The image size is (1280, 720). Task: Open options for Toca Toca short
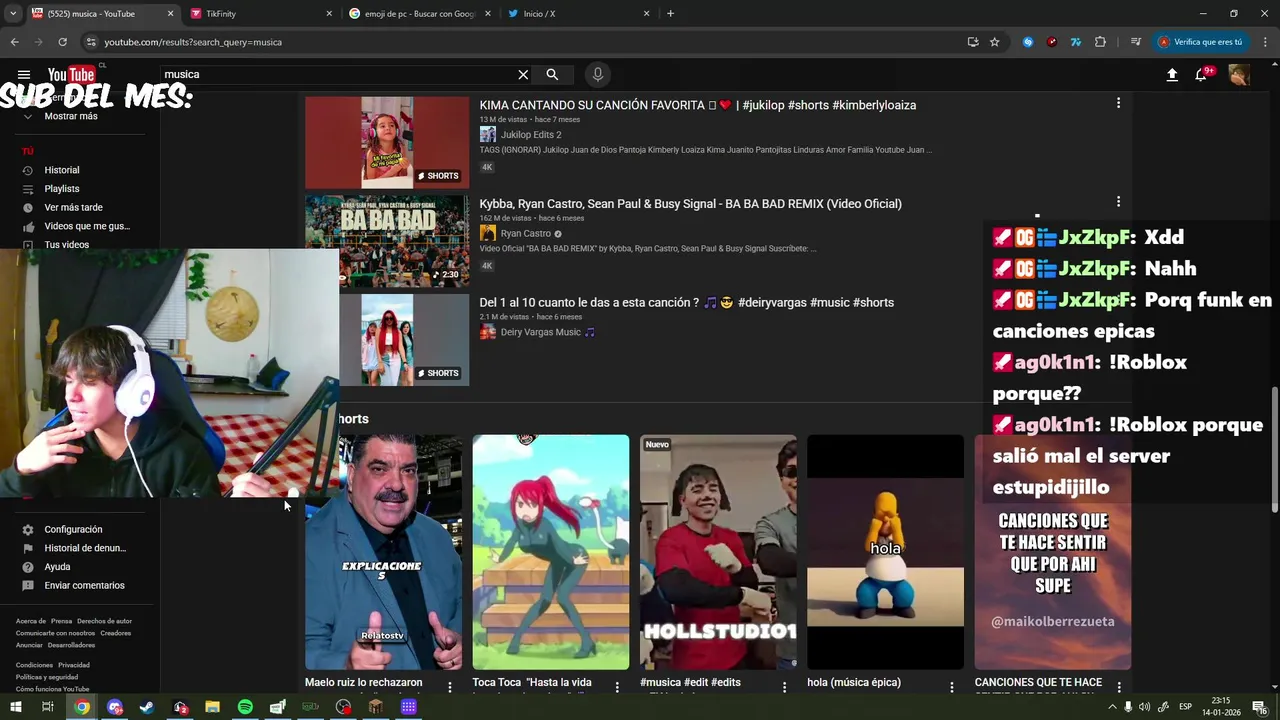(617, 687)
